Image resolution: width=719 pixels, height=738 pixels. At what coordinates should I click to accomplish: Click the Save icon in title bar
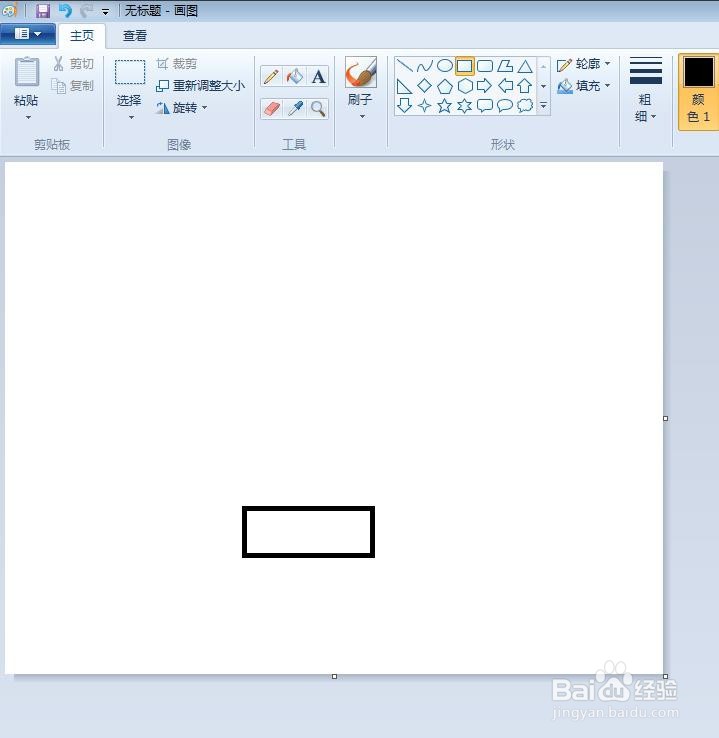[x=43, y=10]
